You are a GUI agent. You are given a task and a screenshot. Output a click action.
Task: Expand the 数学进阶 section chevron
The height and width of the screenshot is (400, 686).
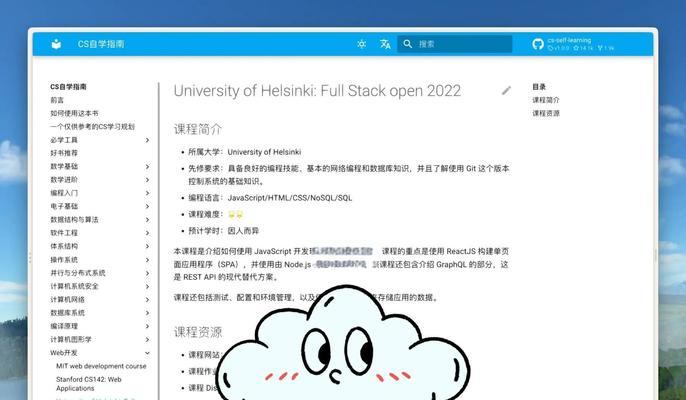pos(147,180)
